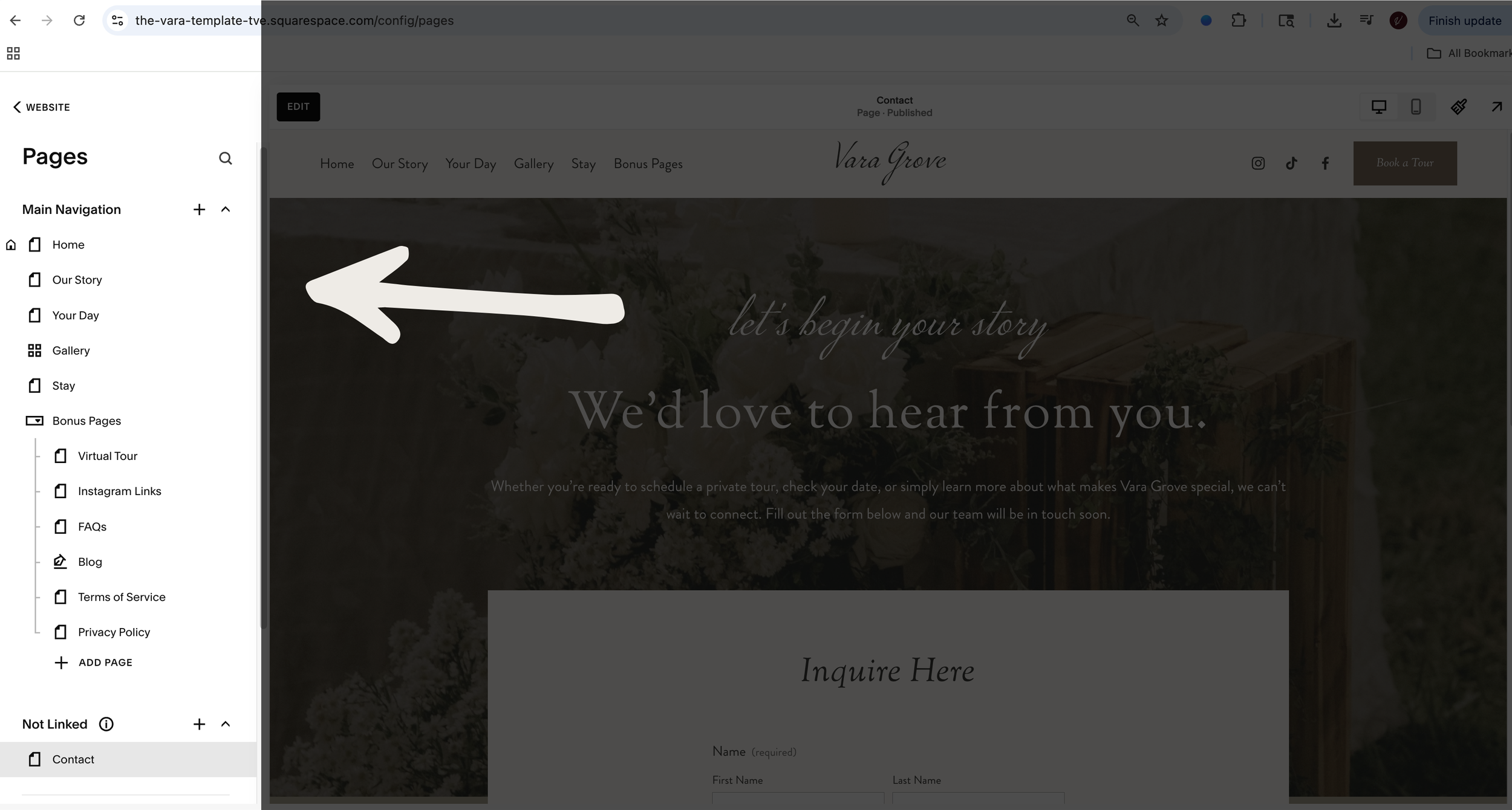
Task: Open the Pages search icon
Action: point(225,158)
